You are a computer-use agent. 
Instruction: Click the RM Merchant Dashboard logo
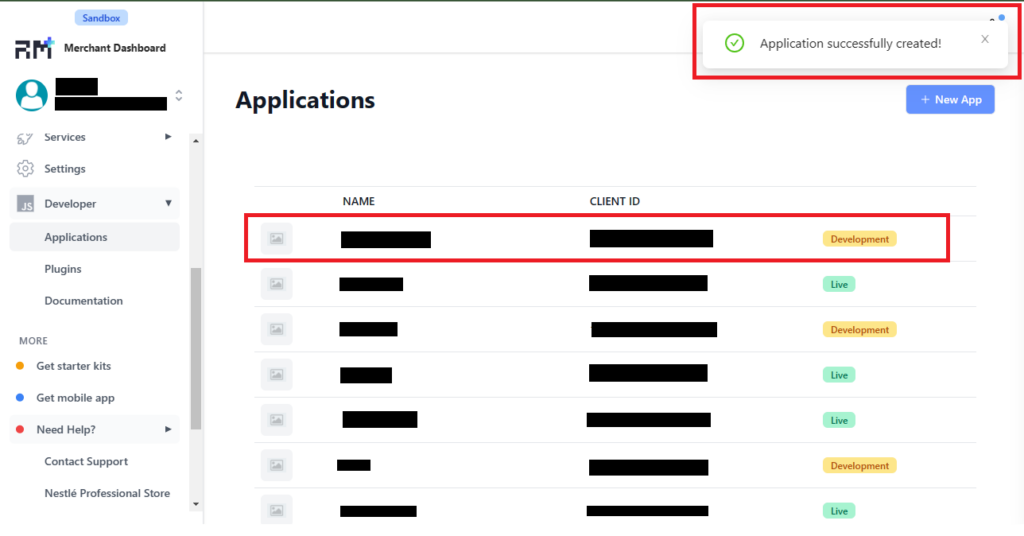coord(34,48)
